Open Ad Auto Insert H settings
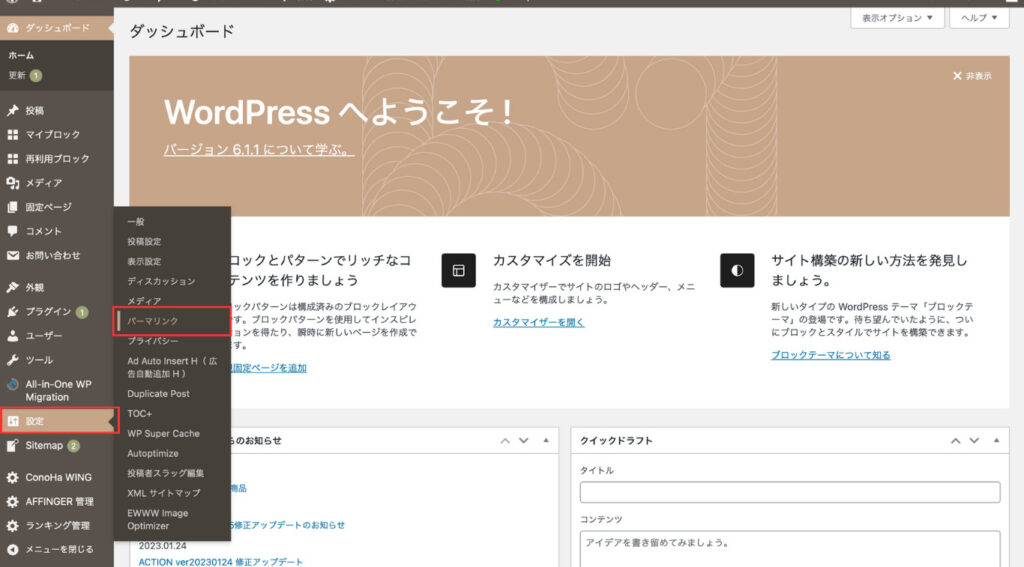Screen dimensions: 1024x567 172,367
